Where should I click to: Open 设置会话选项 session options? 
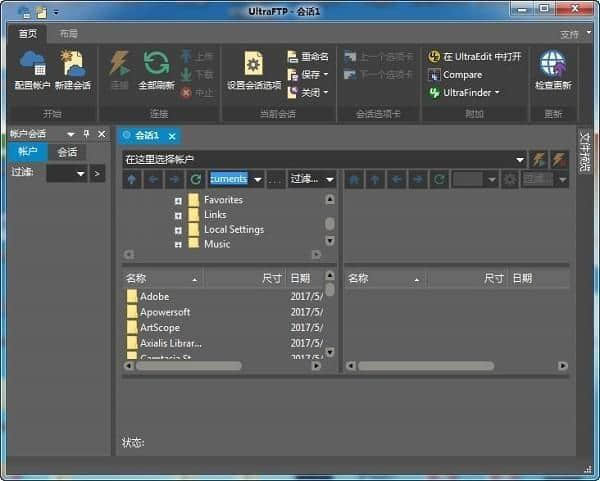pos(253,64)
